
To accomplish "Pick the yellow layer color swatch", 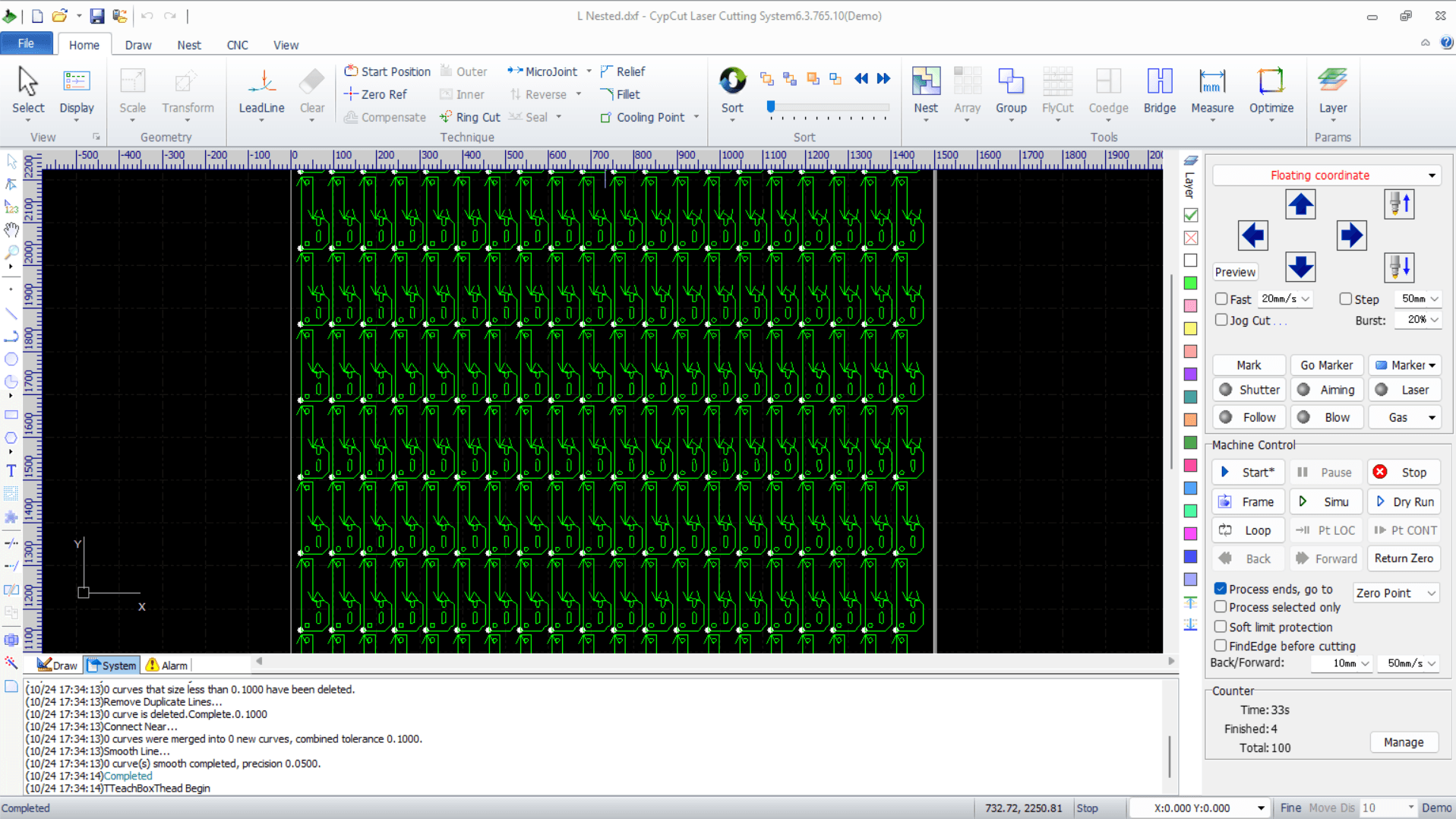I will click(x=1190, y=328).
